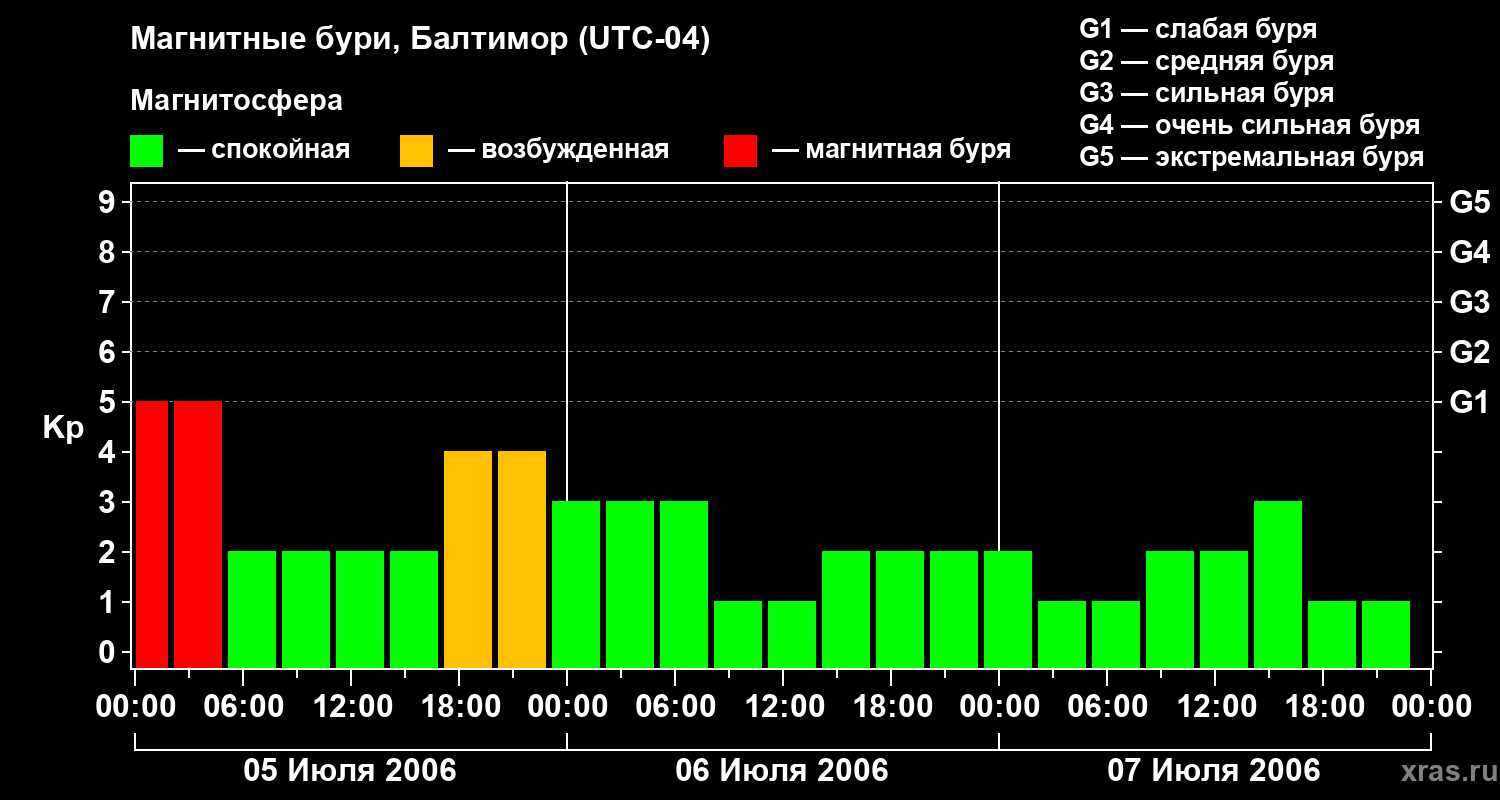Click the legend label '— спокойная'
Screen dimensions: 1500x800
[264, 151]
